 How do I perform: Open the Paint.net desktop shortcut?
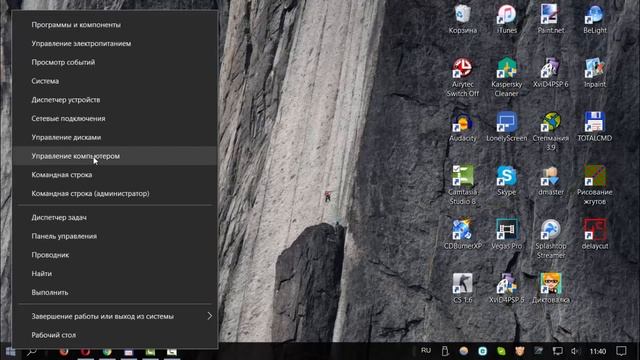(x=551, y=19)
